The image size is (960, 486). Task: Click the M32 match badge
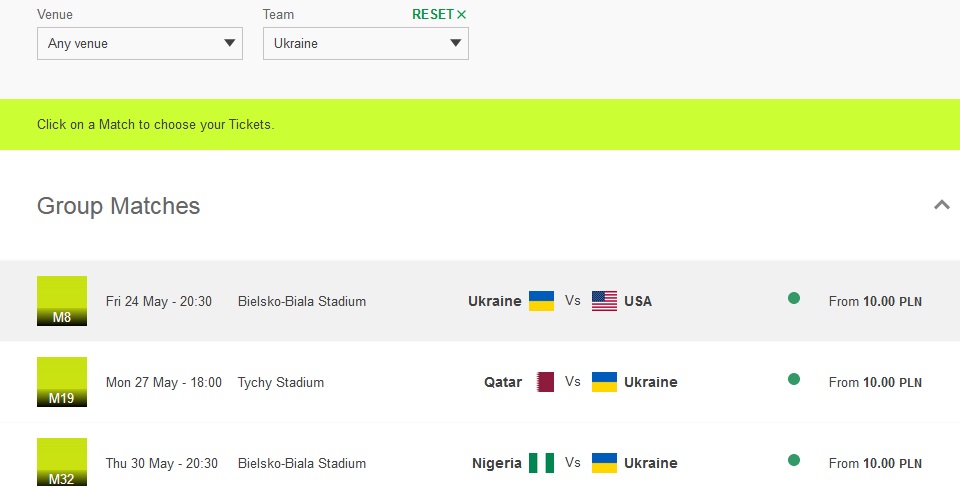[x=62, y=462]
